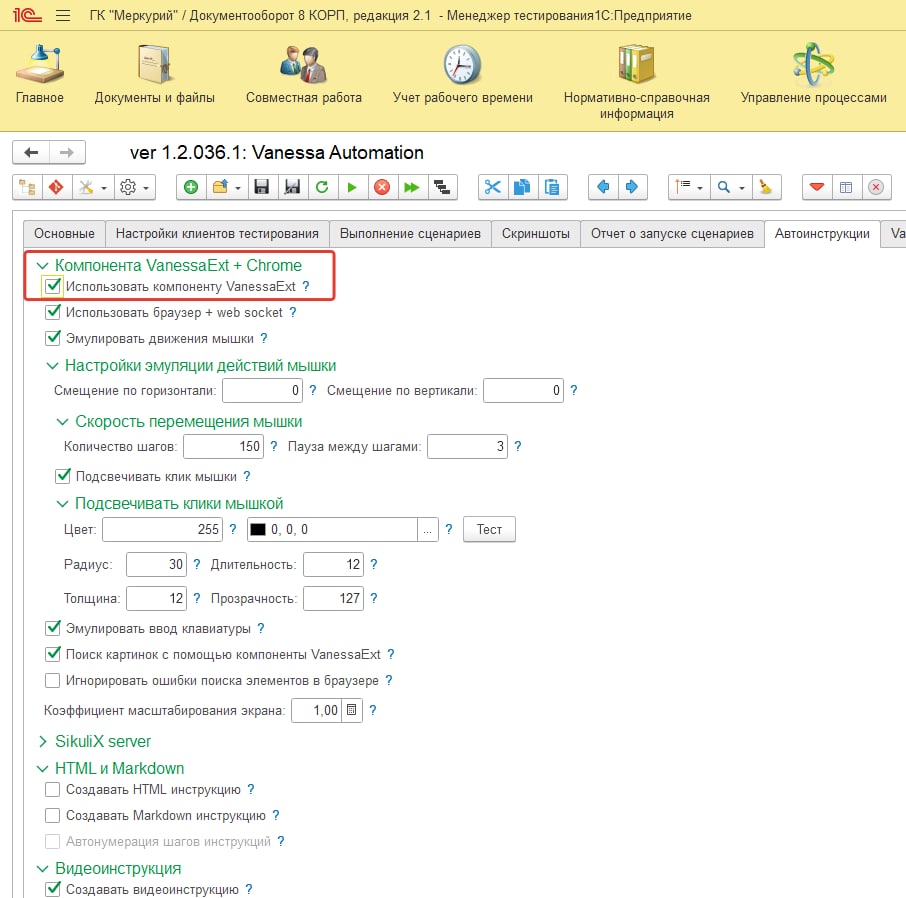Open the 1C main menu hamburger icon

(63, 16)
